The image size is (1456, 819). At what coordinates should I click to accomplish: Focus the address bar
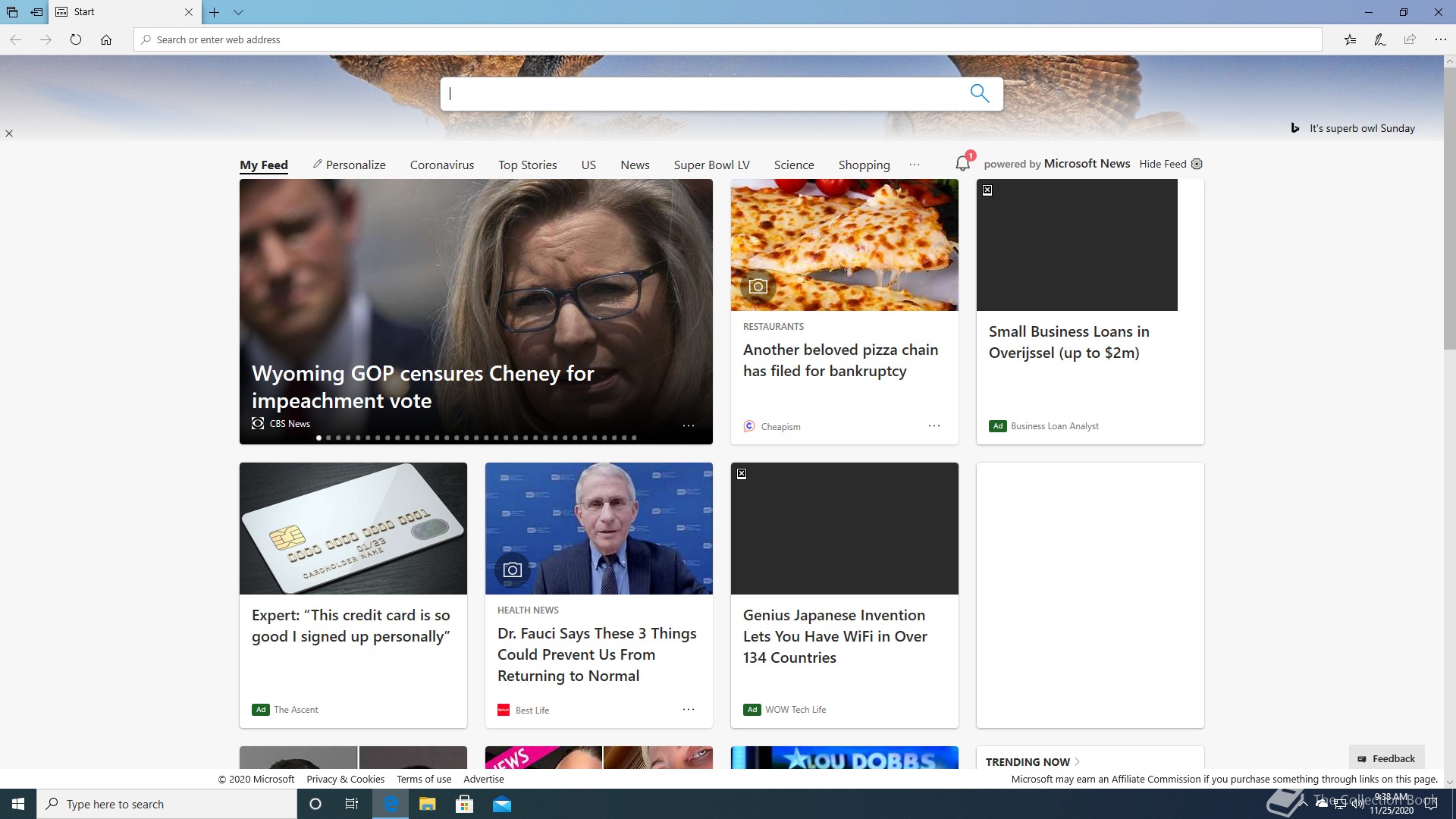coord(728,39)
